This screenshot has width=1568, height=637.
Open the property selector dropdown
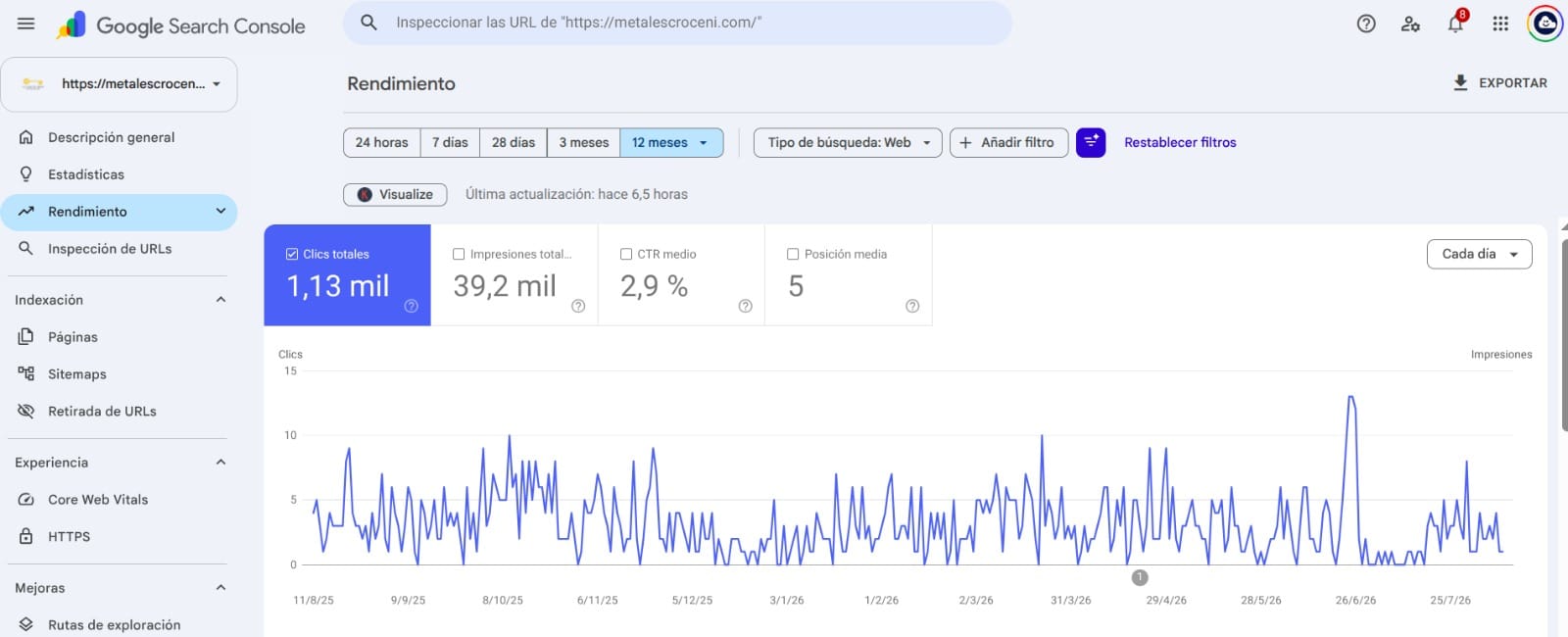click(119, 84)
